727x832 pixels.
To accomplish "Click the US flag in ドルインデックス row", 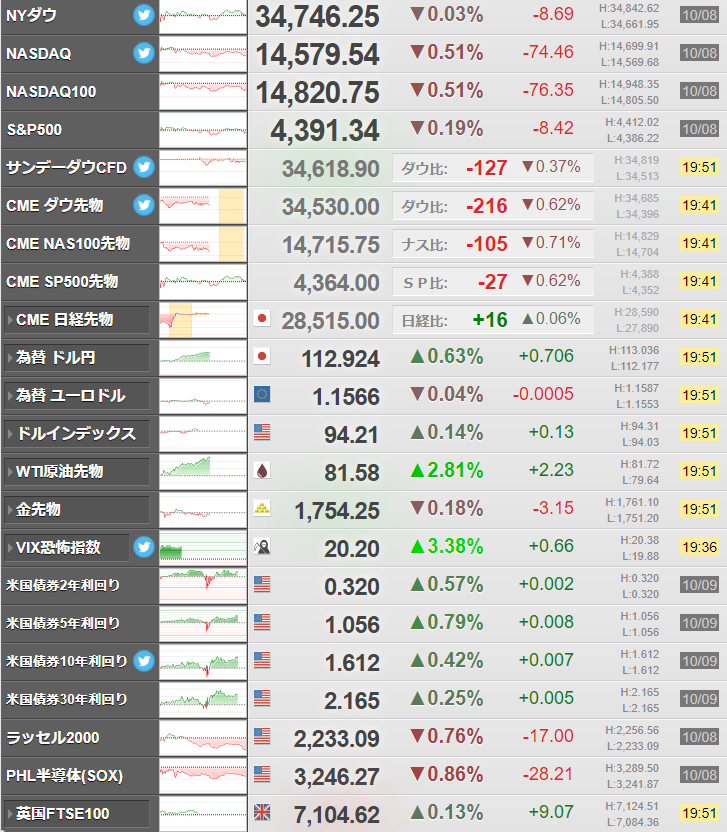I will tap(262, 432).
